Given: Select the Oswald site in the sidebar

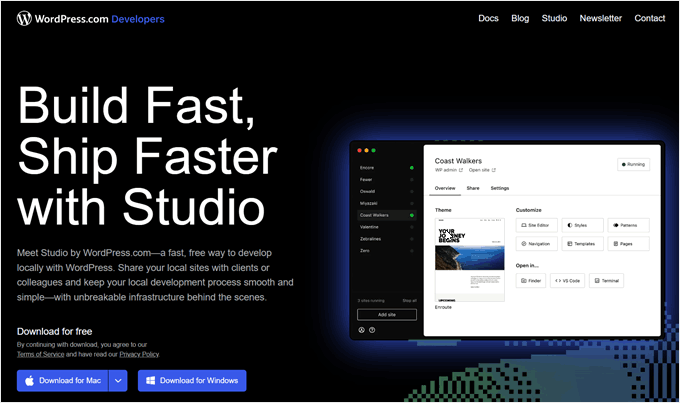Looking at the screenshot, I should point(386,191).
